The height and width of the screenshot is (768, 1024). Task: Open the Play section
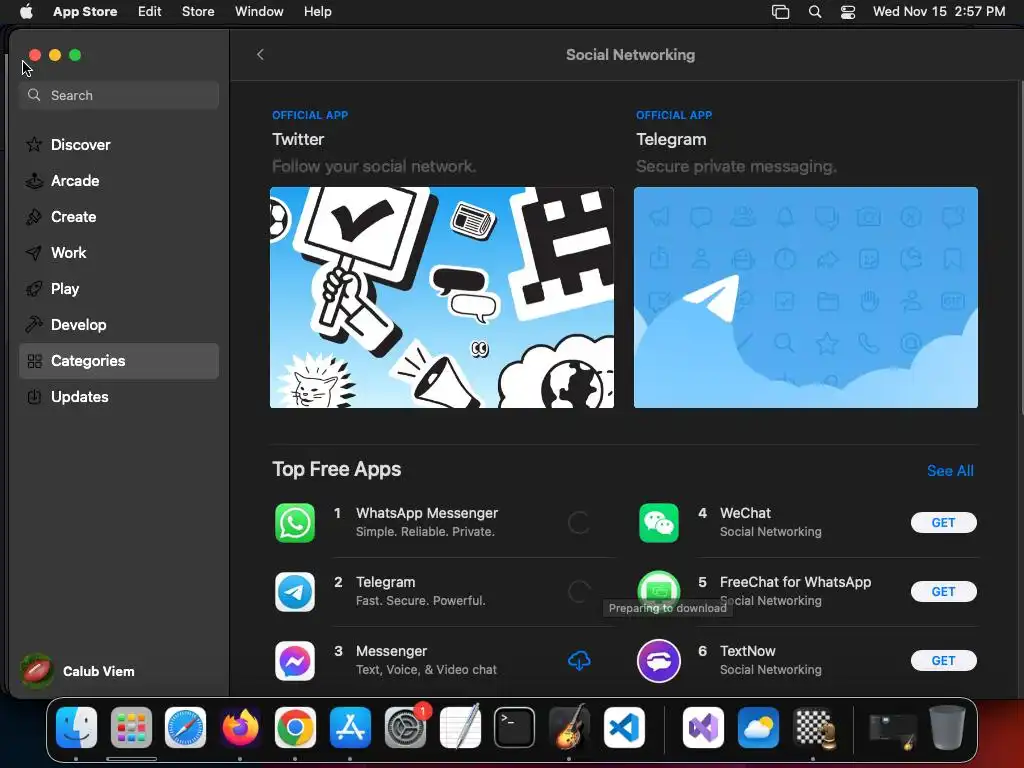[x=119, y=289]
